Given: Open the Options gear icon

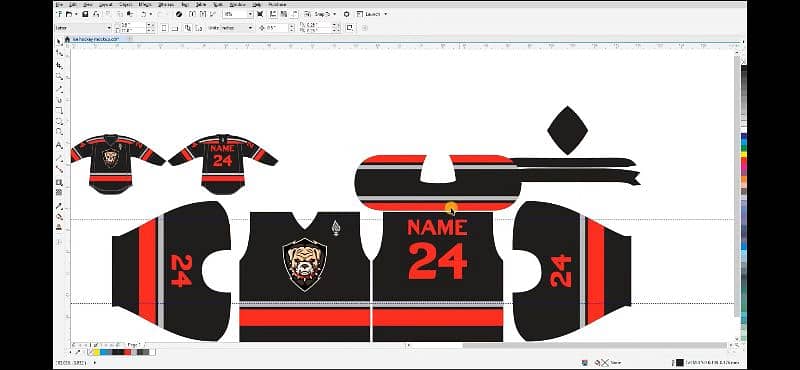Looking at the screenshot, I should tap(347, 14).
